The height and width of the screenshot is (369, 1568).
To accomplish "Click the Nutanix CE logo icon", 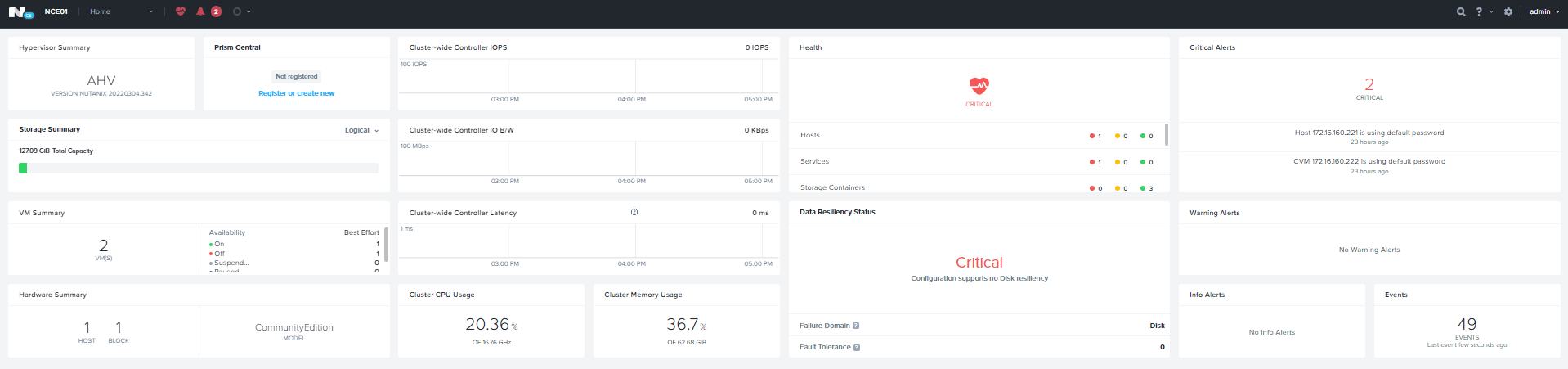I will click(20, 12).
